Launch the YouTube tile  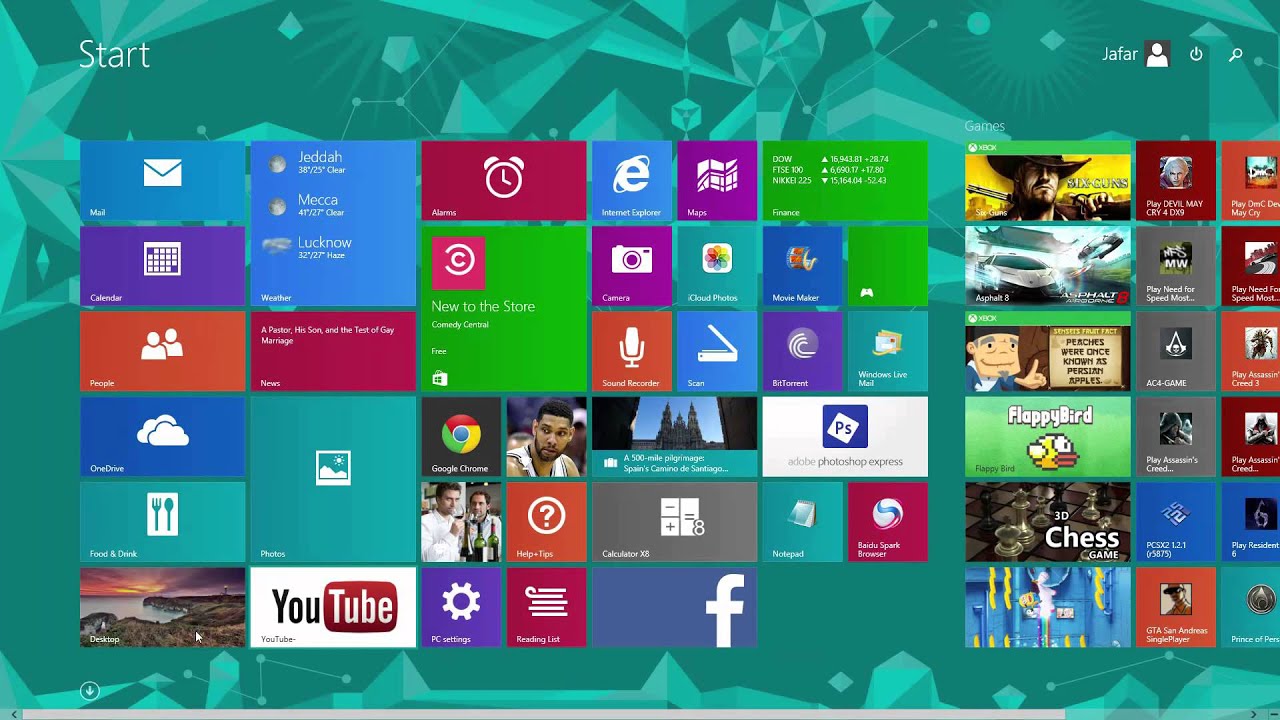333,607
